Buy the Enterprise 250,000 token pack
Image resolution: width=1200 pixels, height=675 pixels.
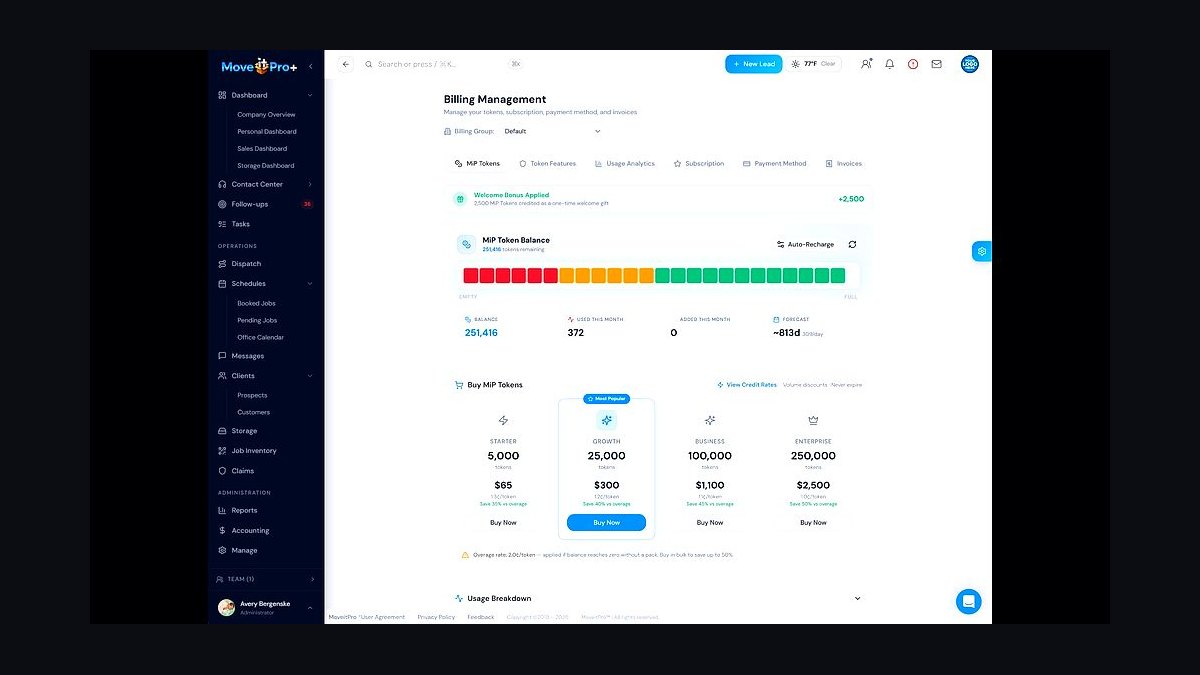click(813, 523)
